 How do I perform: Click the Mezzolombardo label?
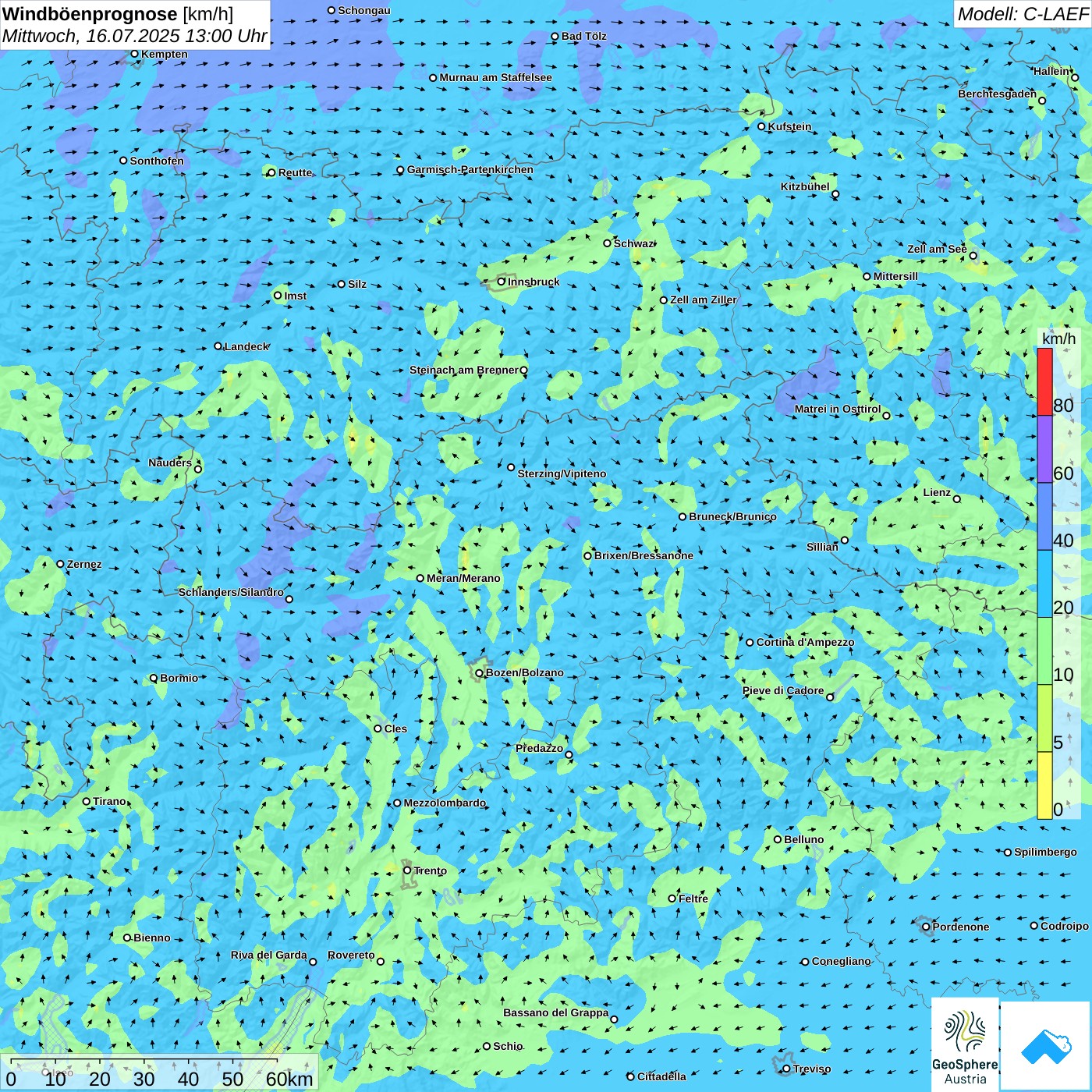[445, 803]
